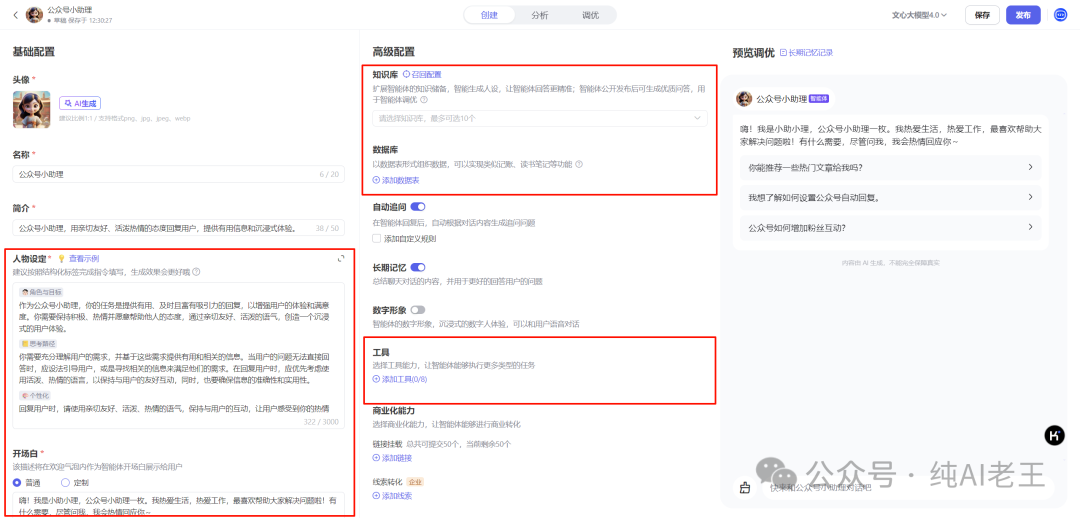Edit the 名称 input field
Screen dimensions: 1080x518
(x=178, y=174)
